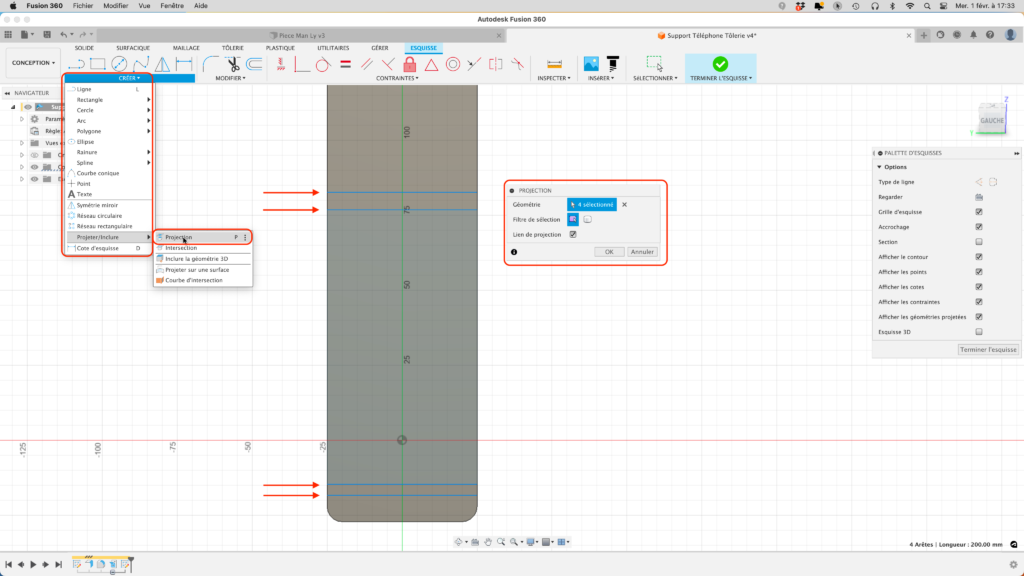Toggle the Regarder look-at icon in sketch palette
The height and width of the screenshot is (576, 1024).
coord(979,197)
